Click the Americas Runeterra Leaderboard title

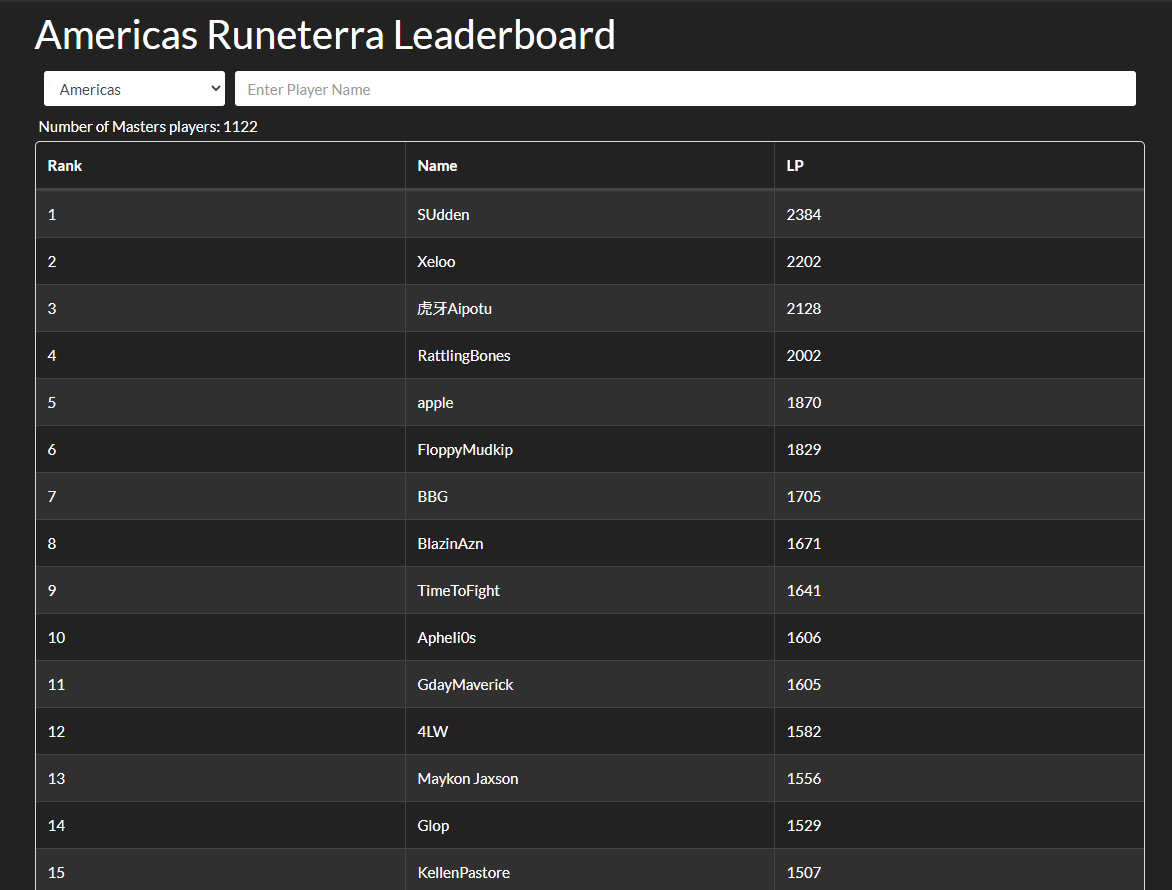point(325,35)
